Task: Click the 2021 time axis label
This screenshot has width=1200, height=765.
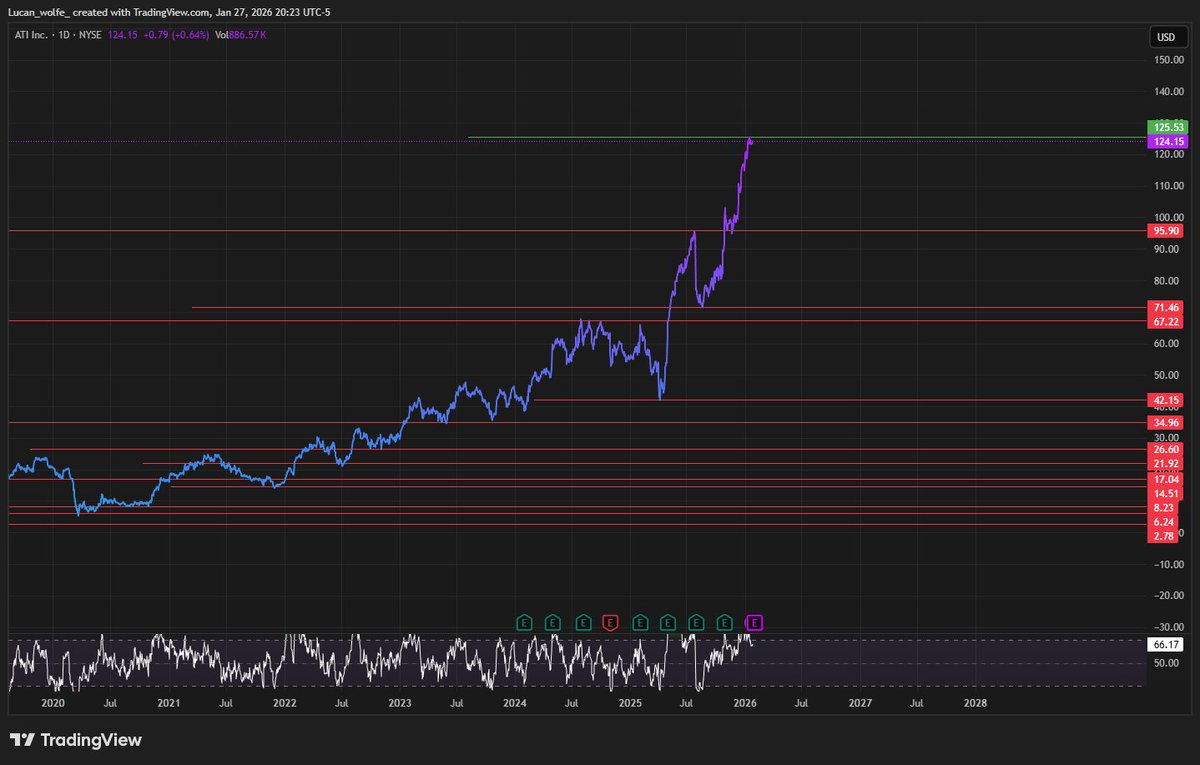Action: (169, 704)
